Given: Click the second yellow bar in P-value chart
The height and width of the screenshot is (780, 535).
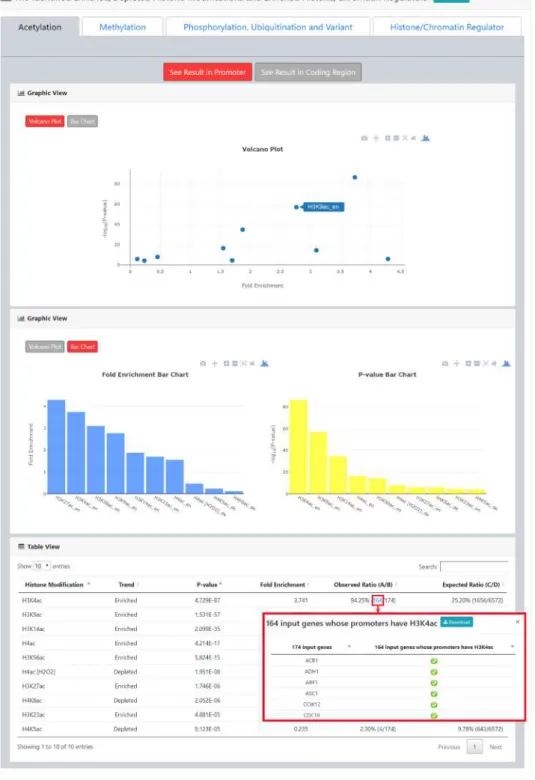Looking at the screenshot, I should tap(319, 463).
